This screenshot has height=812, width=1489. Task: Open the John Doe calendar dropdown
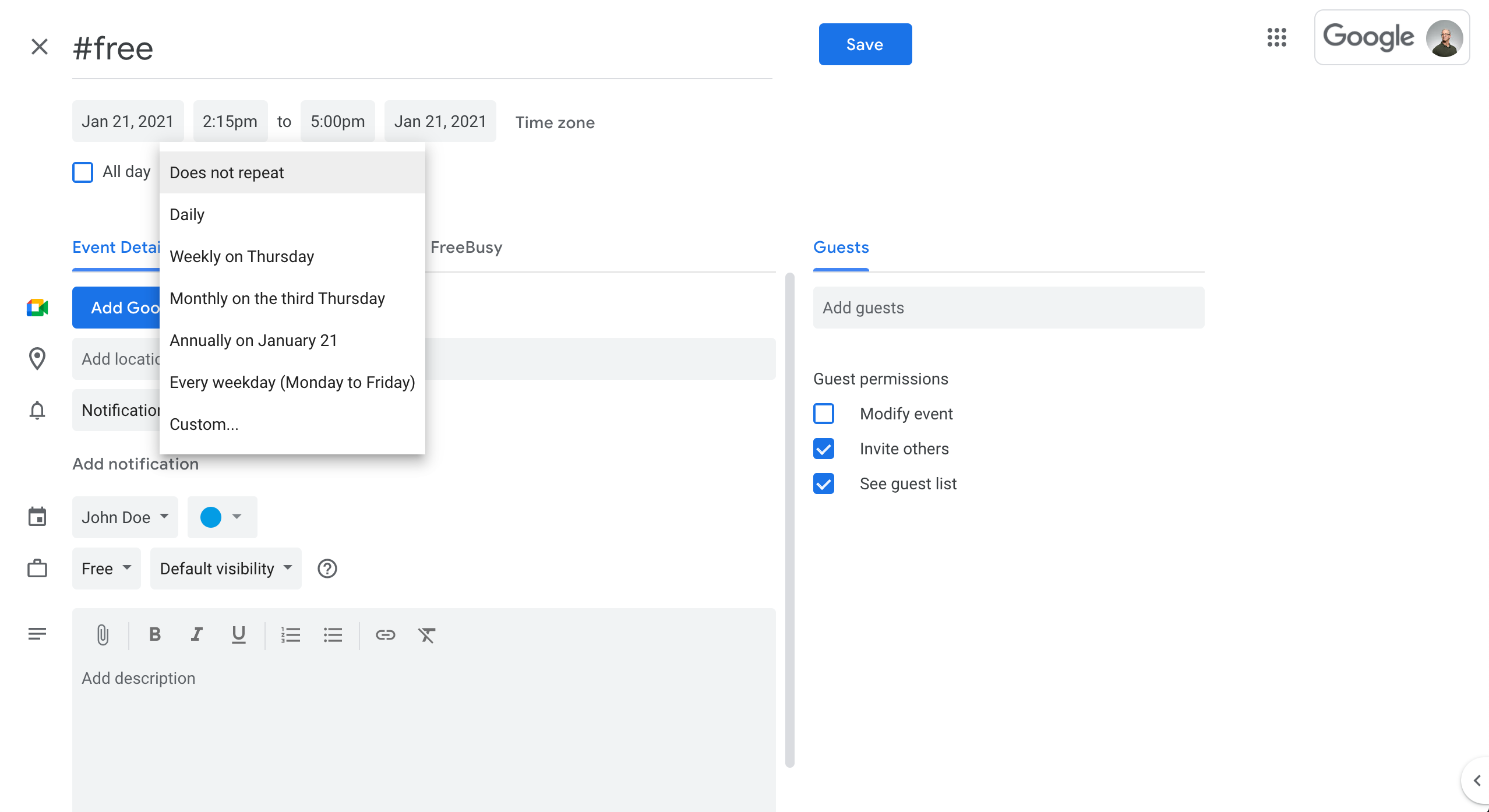click(125, 517)
